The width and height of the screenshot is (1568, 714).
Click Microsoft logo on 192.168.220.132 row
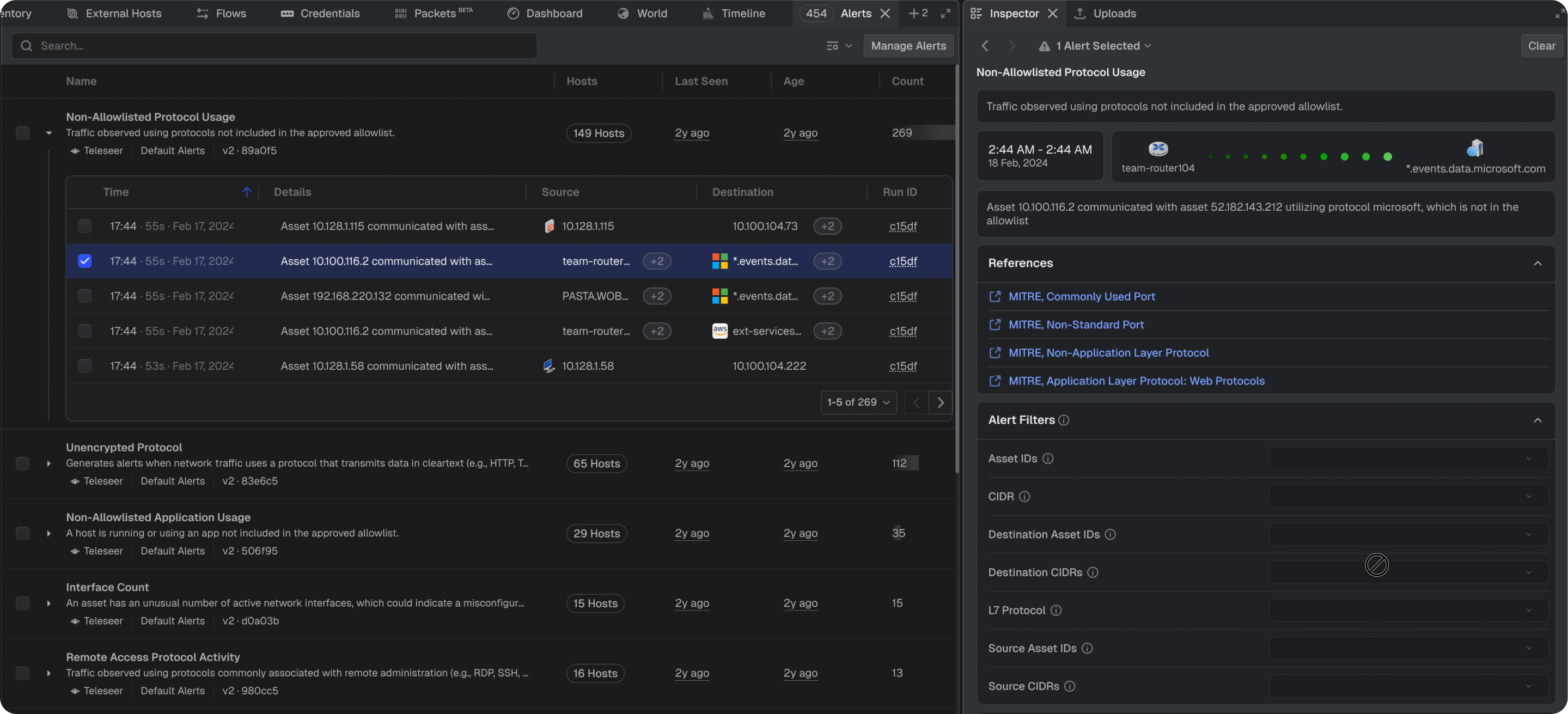click(719, 296)
